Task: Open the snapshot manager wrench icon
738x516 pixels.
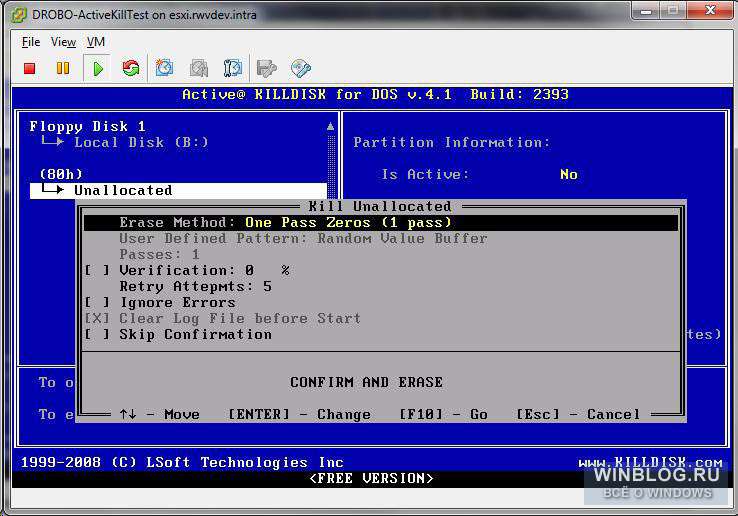Action: coord(233,68)
